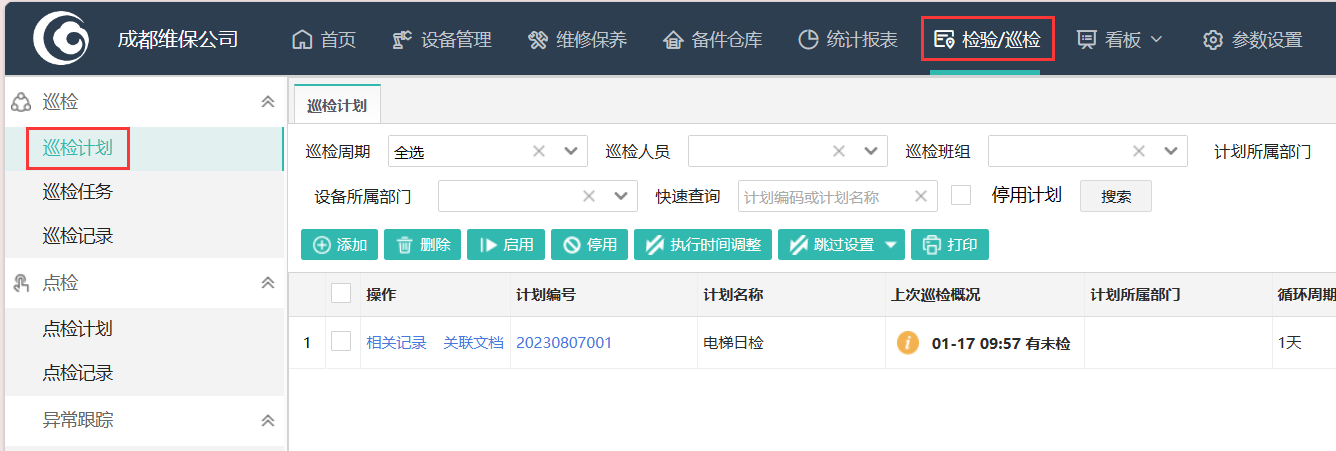Click 01-17 09:57 有未检 text
Viewport: 1336px width, 451px height.
(x=1001, y=344)
